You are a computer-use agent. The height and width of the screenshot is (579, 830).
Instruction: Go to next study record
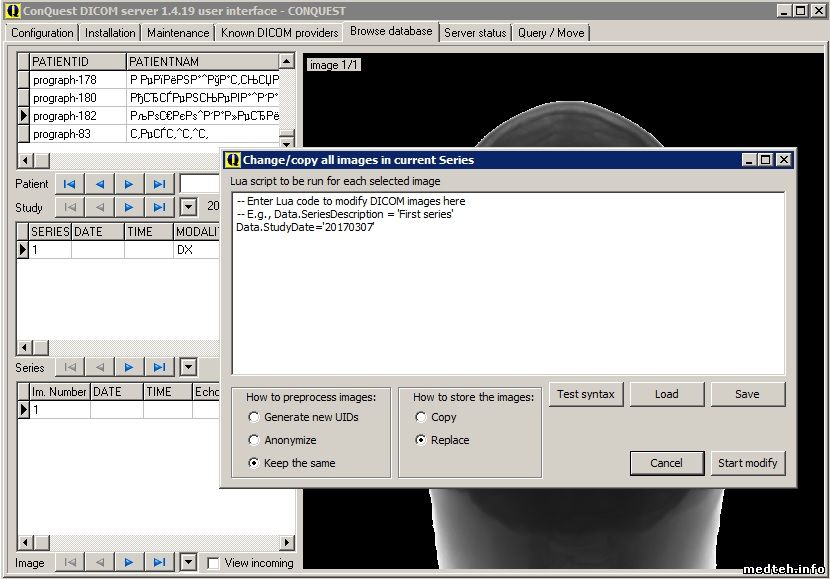tap(129, 207)
